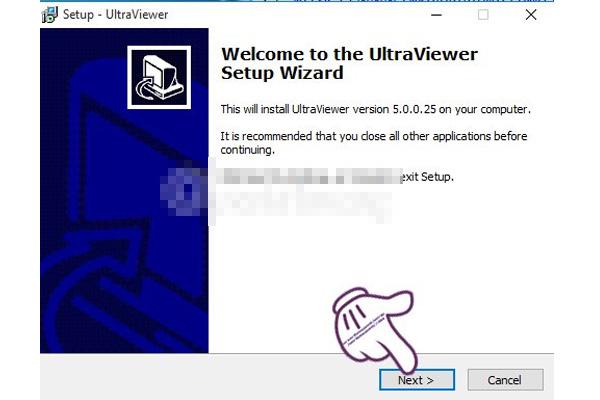Click the "Welcome to the UltraViewer" heading

(349, 54)
